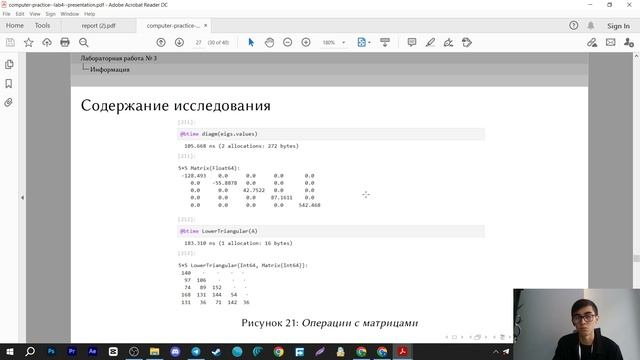Activate the selection arrow tool
Viewport: 640px width, 360px height.
(251, 42)
